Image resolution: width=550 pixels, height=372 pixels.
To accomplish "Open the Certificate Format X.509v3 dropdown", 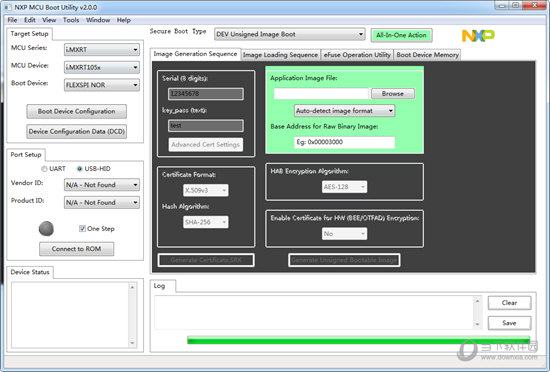I will tap(206, 190).
